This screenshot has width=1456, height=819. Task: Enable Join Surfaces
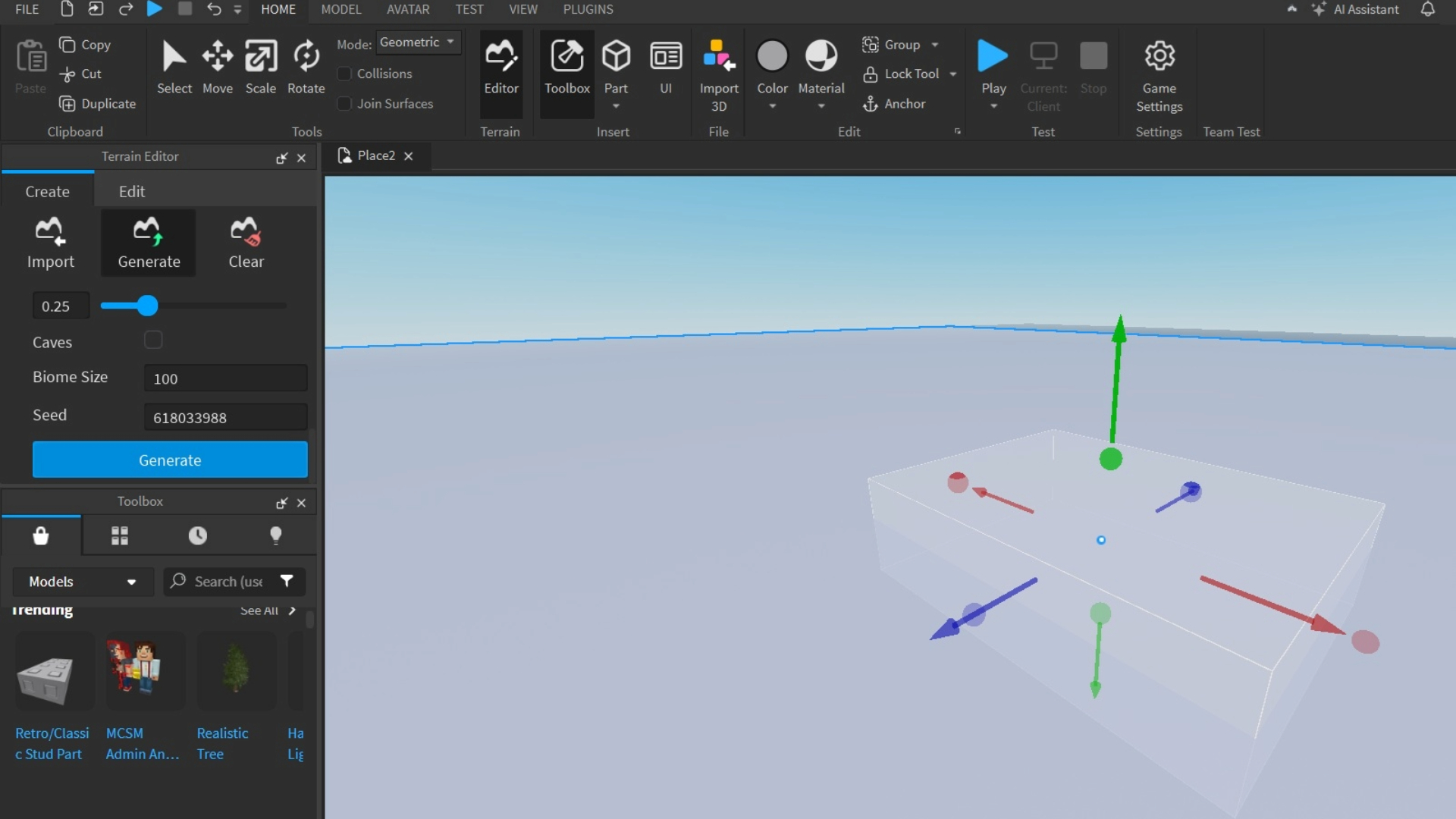(x=344, y=103)
